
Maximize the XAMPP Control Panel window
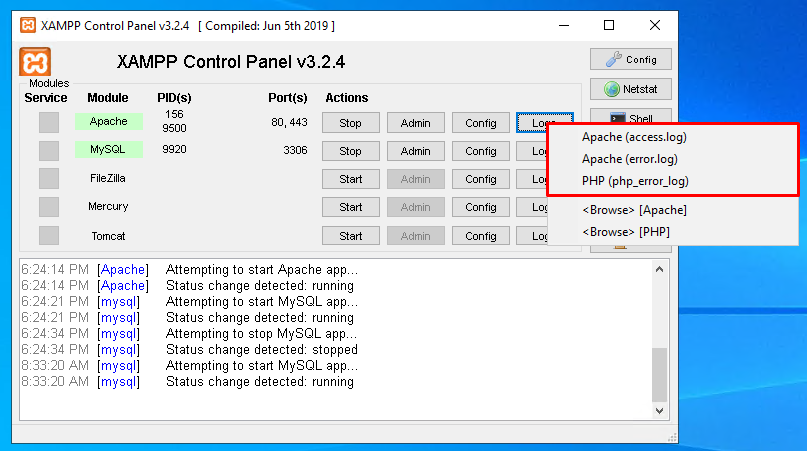[609, 25]
